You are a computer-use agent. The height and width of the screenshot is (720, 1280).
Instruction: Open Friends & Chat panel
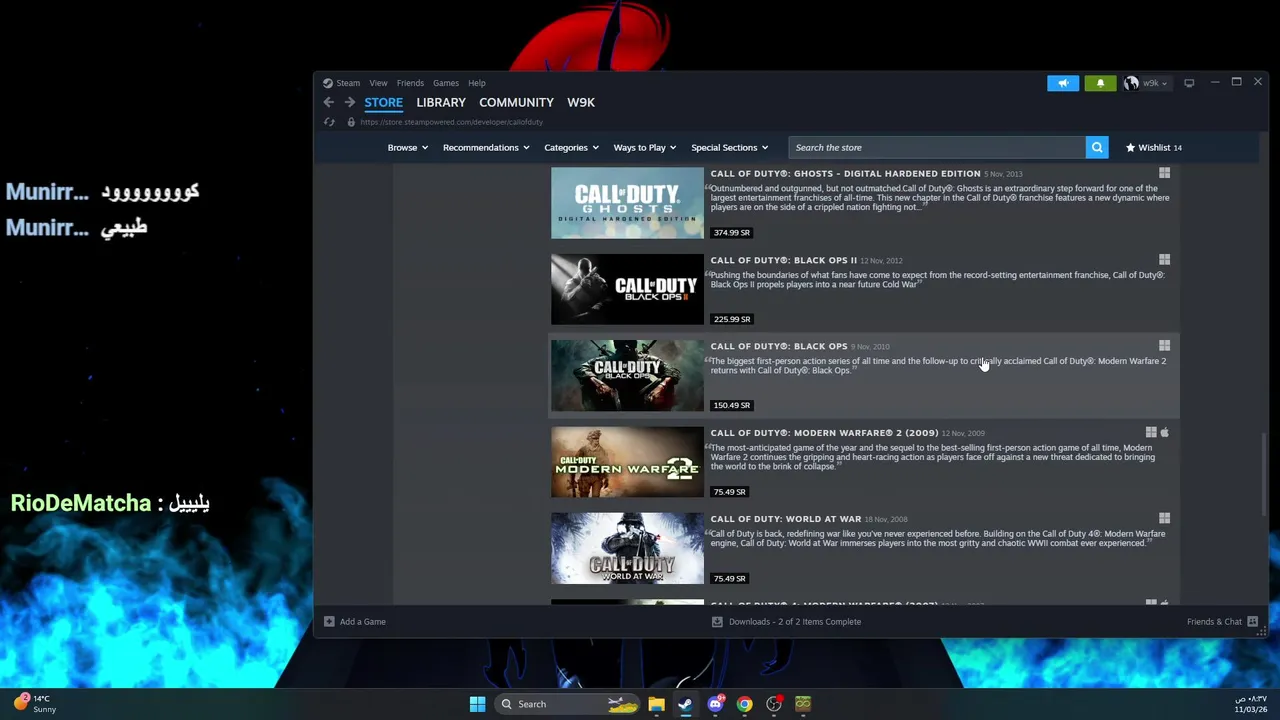coord(1222,622)
